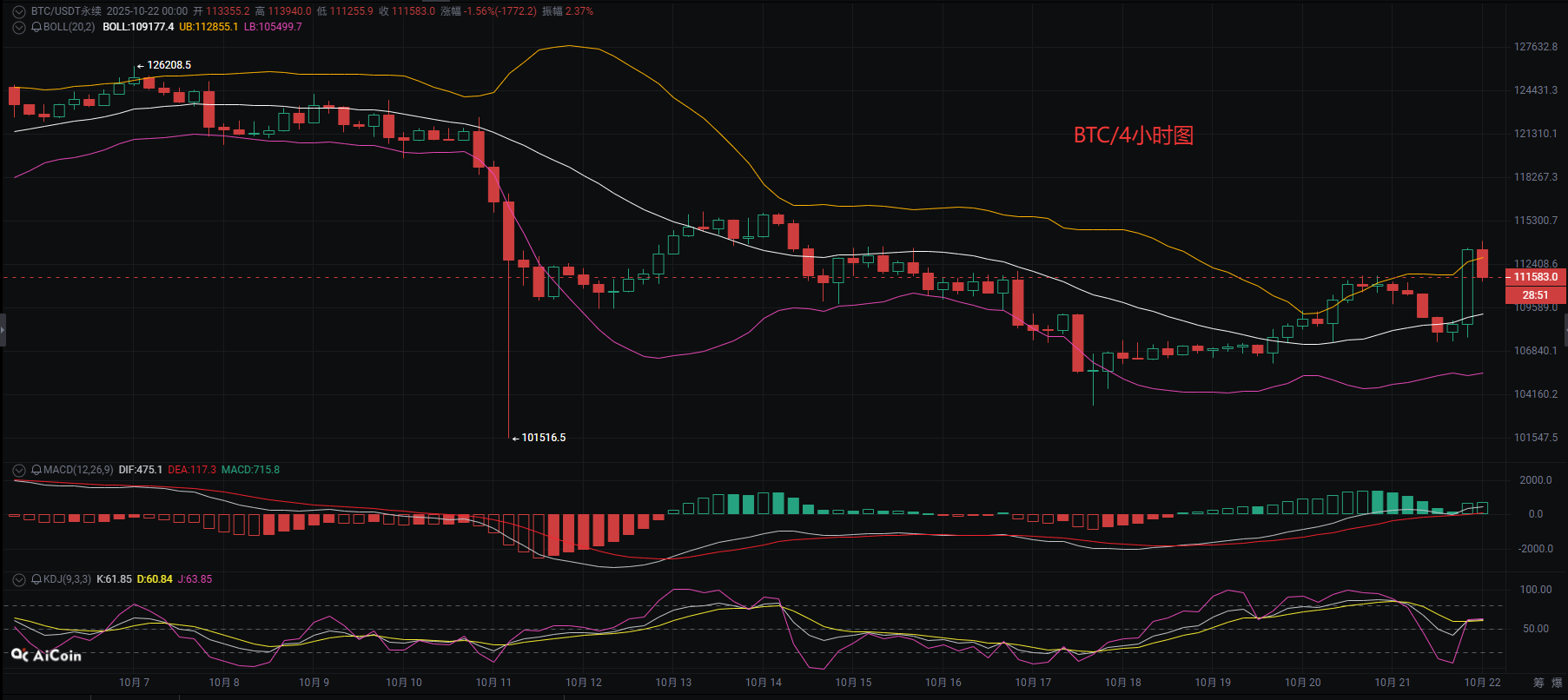Click the 筹 chip distribution button
Image resolution: width=1568 pixels, height=700 pixels.
[x=1538, y=683]
